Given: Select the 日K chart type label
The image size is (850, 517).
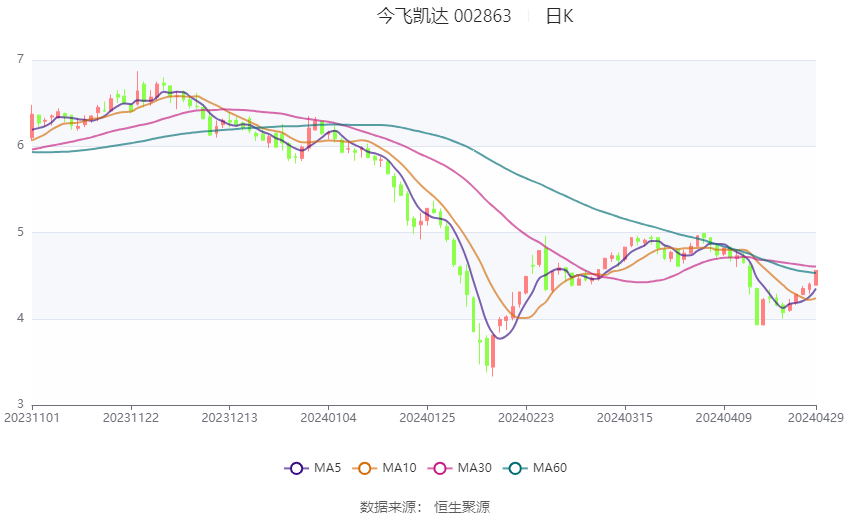Looking at the screenshot, I should [x=559, y=16].
